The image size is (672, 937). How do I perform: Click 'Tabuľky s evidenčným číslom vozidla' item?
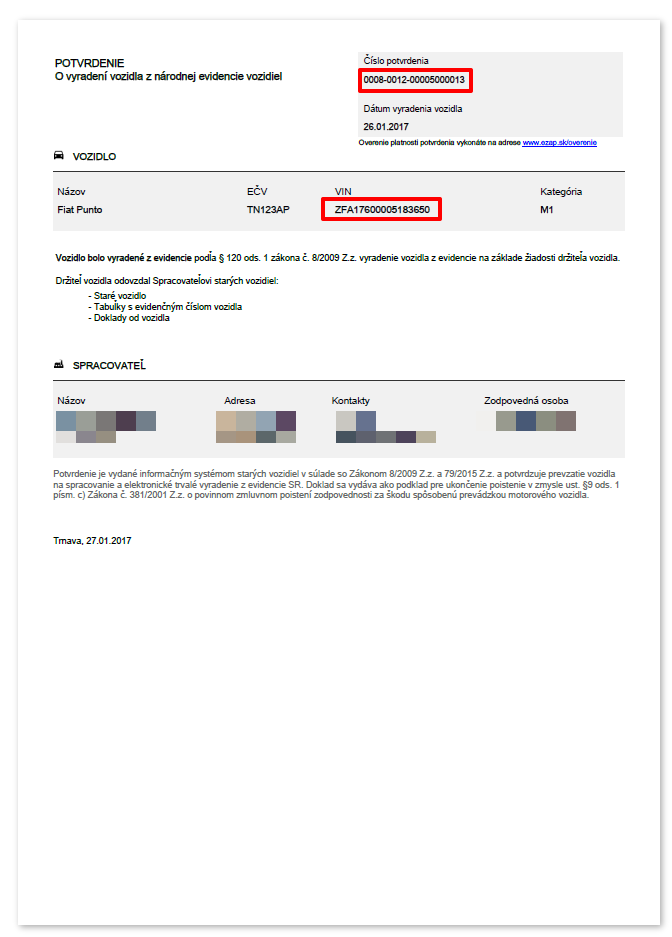point(168,307)
